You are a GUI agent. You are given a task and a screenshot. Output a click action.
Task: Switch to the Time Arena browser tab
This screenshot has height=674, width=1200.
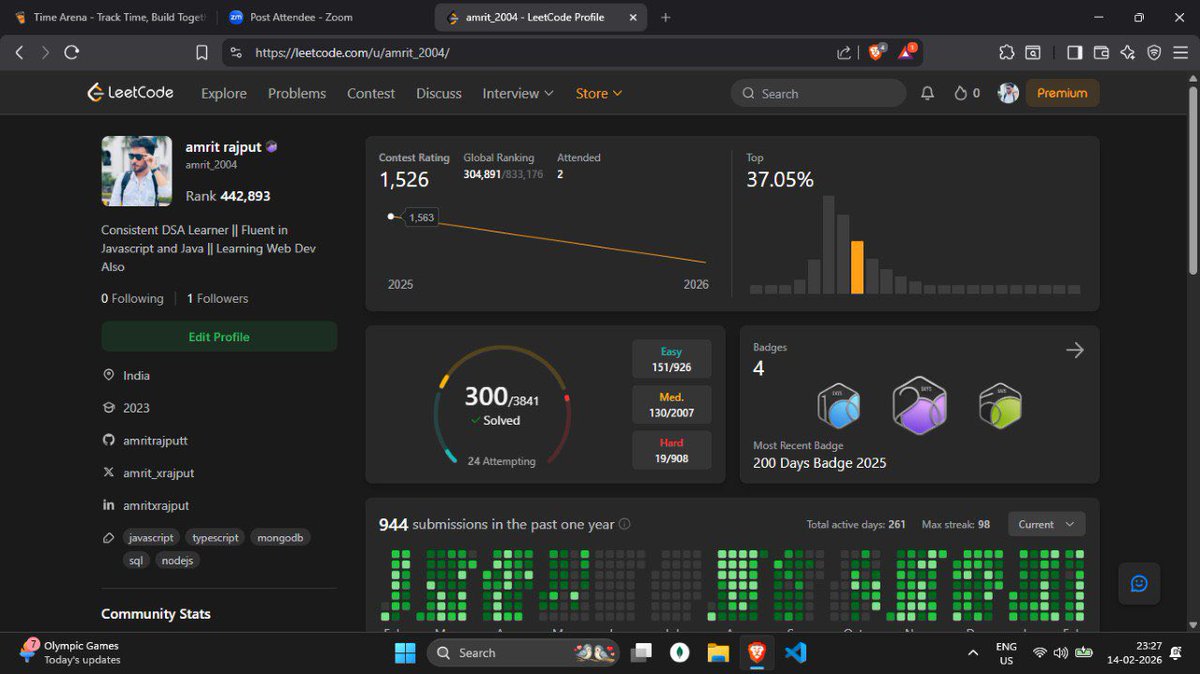(110, 17)
